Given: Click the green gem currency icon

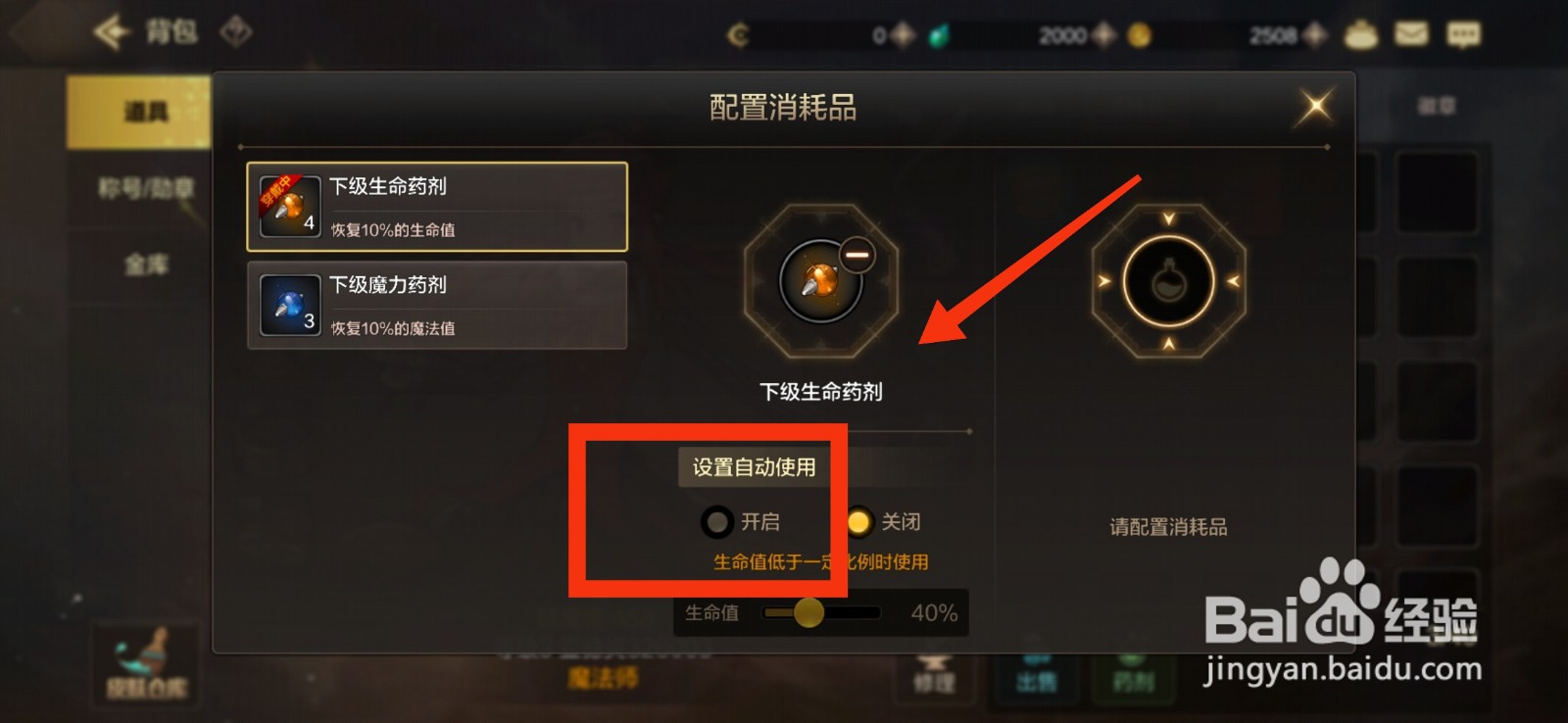Looking at the screenshot, I should click(939, 36).
